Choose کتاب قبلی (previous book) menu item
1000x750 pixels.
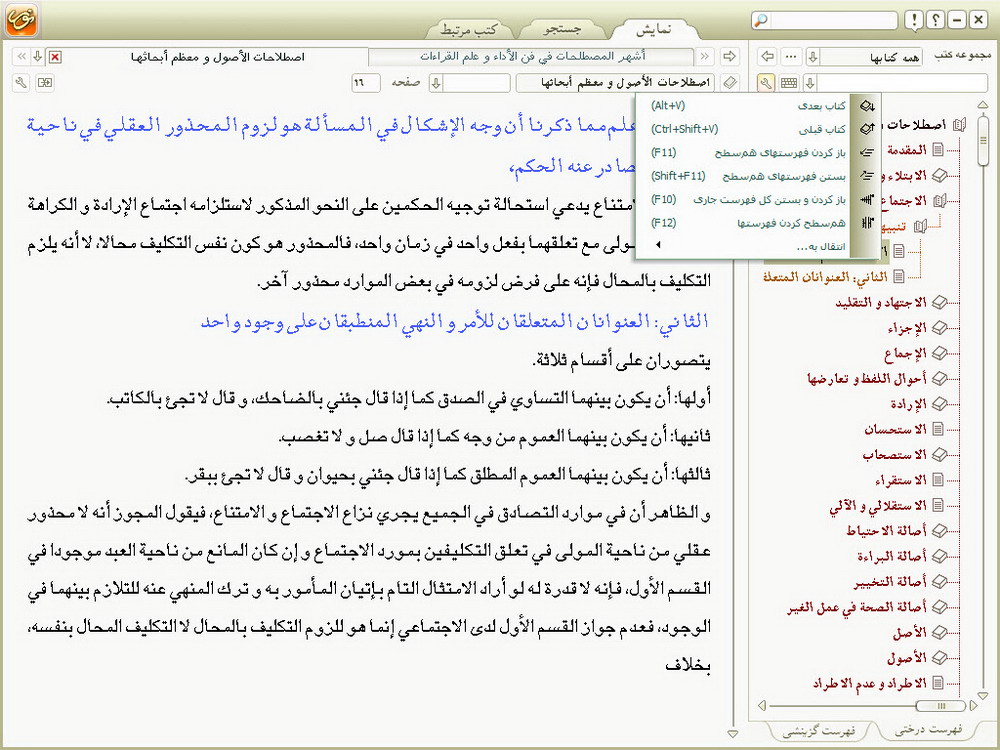(747, 129)
